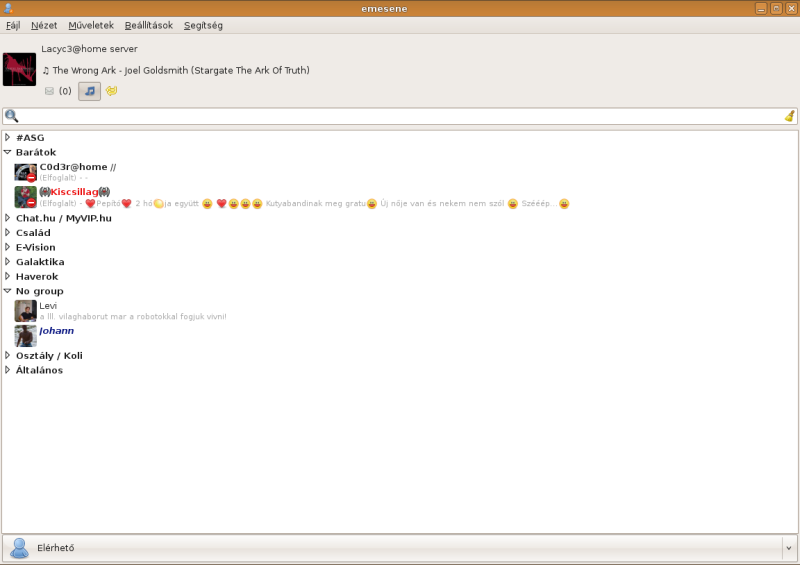Click Levi's "vilaghaborut" status message

point(133,316)
